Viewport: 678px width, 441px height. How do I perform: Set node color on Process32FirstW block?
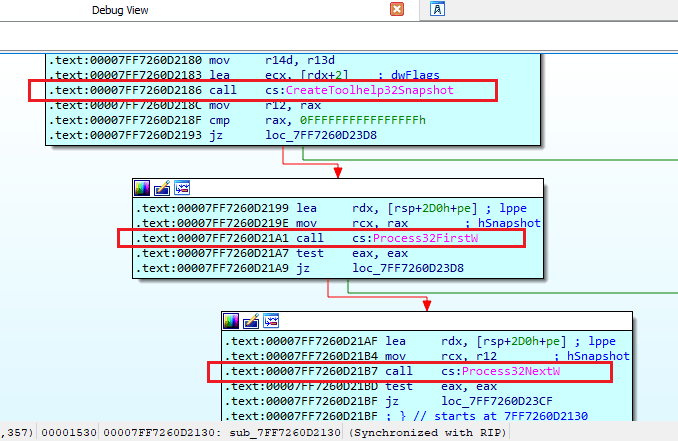(142, 188)
